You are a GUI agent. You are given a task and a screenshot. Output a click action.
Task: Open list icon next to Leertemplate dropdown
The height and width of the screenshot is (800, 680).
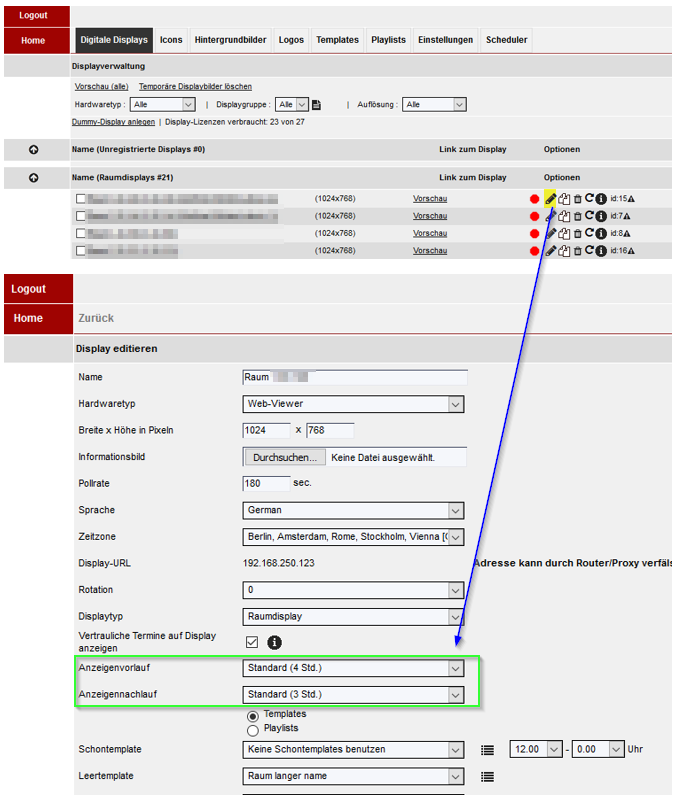[x=487, y=777]
